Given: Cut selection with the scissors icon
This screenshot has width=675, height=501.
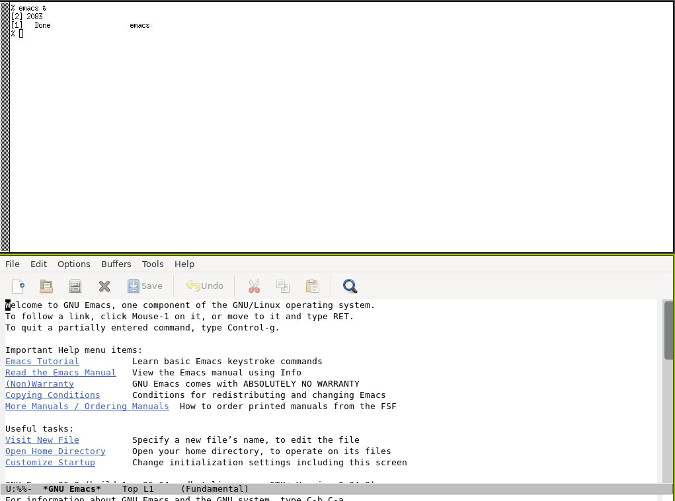Looking at the screenshot, I should [254, 286].
